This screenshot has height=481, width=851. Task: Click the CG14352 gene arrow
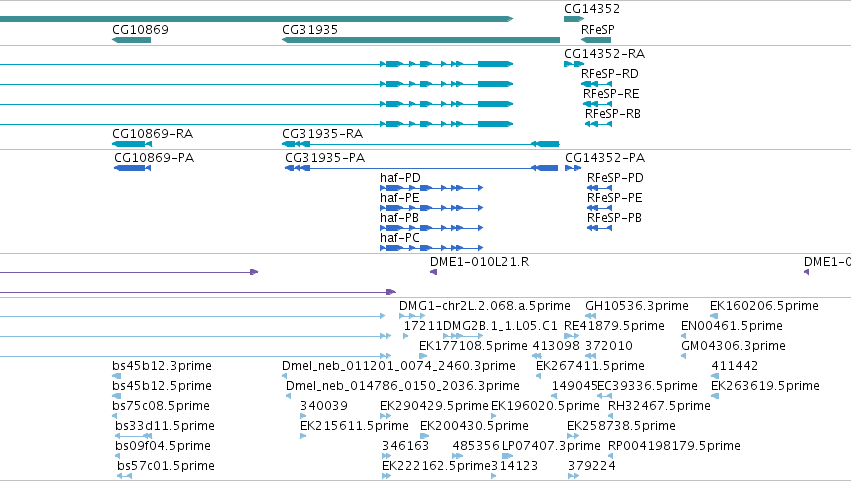(574, 19)
